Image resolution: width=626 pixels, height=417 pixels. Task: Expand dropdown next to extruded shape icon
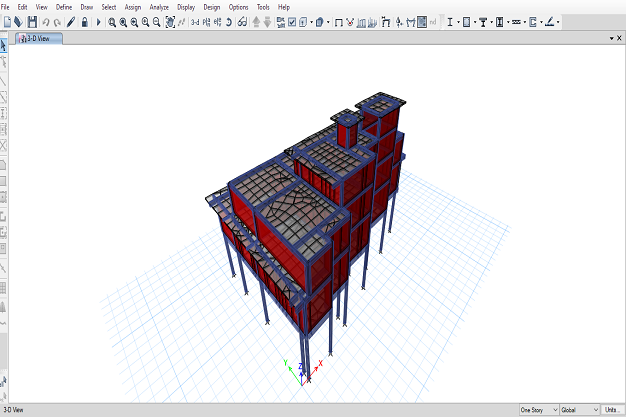(328, 22)
